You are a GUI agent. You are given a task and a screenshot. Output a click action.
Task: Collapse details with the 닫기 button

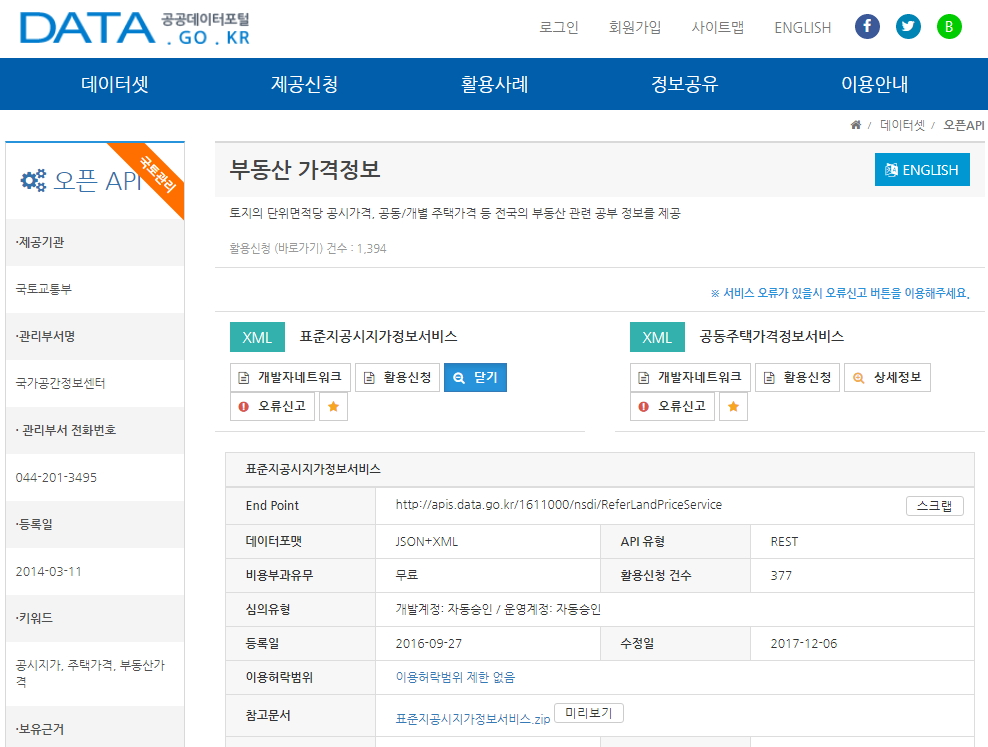tap(476, 377)
